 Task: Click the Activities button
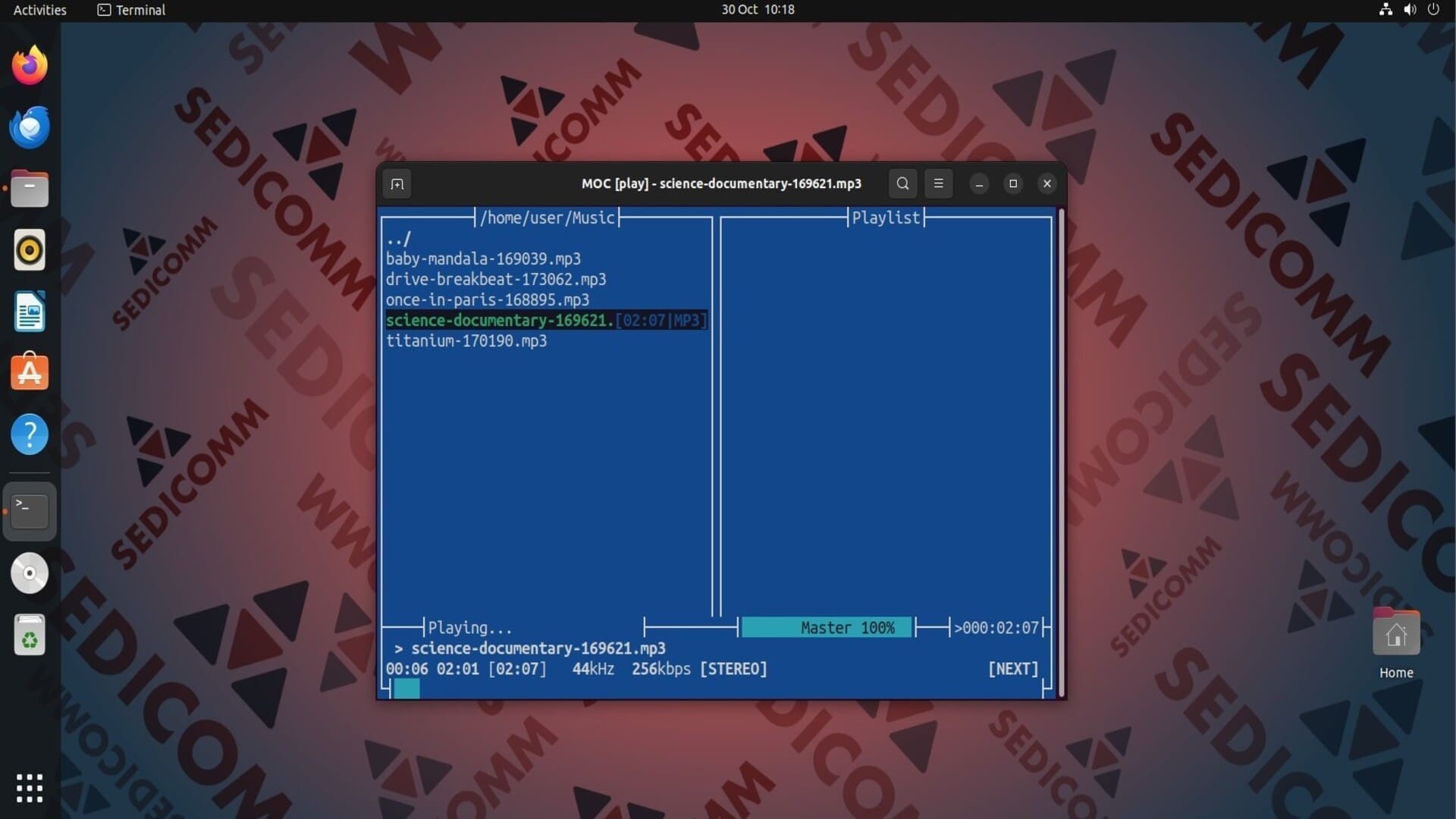[x=40, y=10]
